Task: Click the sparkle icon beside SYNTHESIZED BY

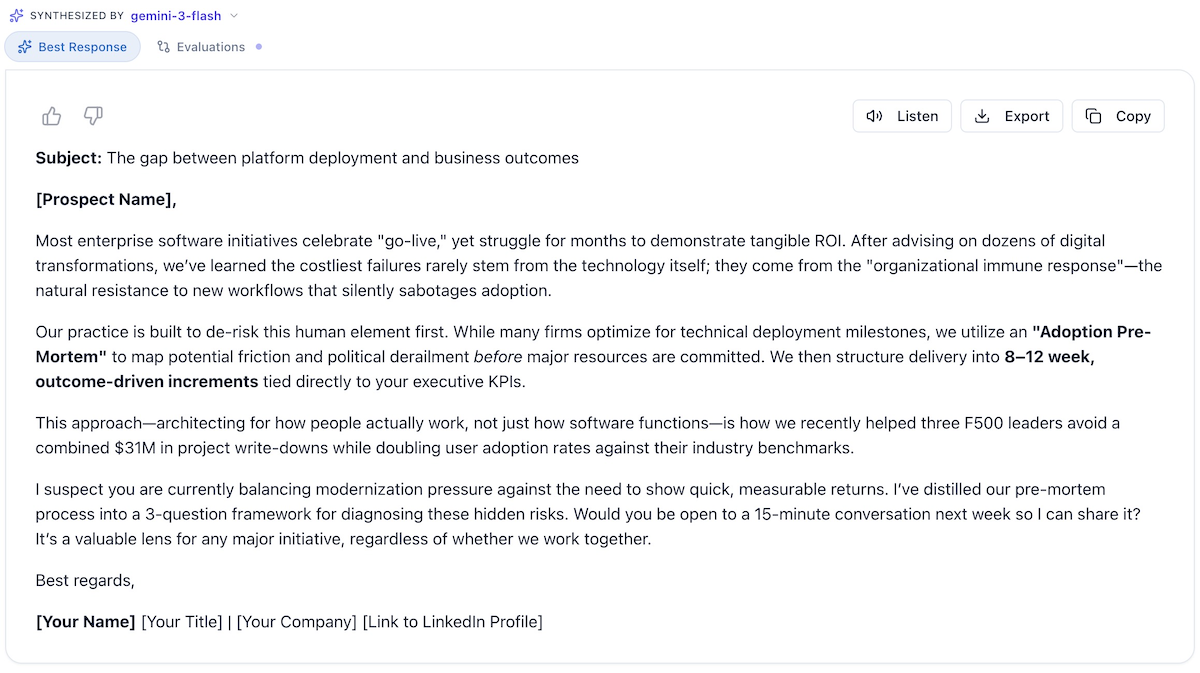Action: coord(16,16)
